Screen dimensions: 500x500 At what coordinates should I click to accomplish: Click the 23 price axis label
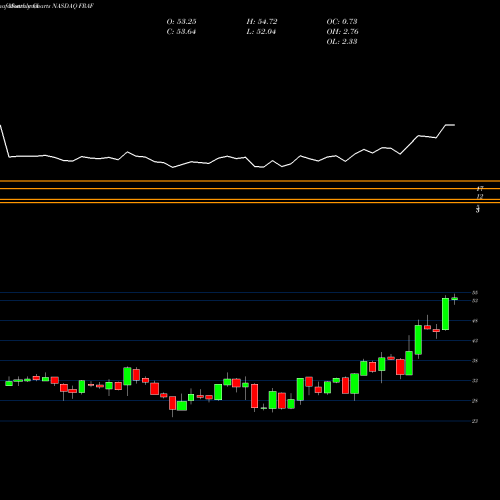475,421
